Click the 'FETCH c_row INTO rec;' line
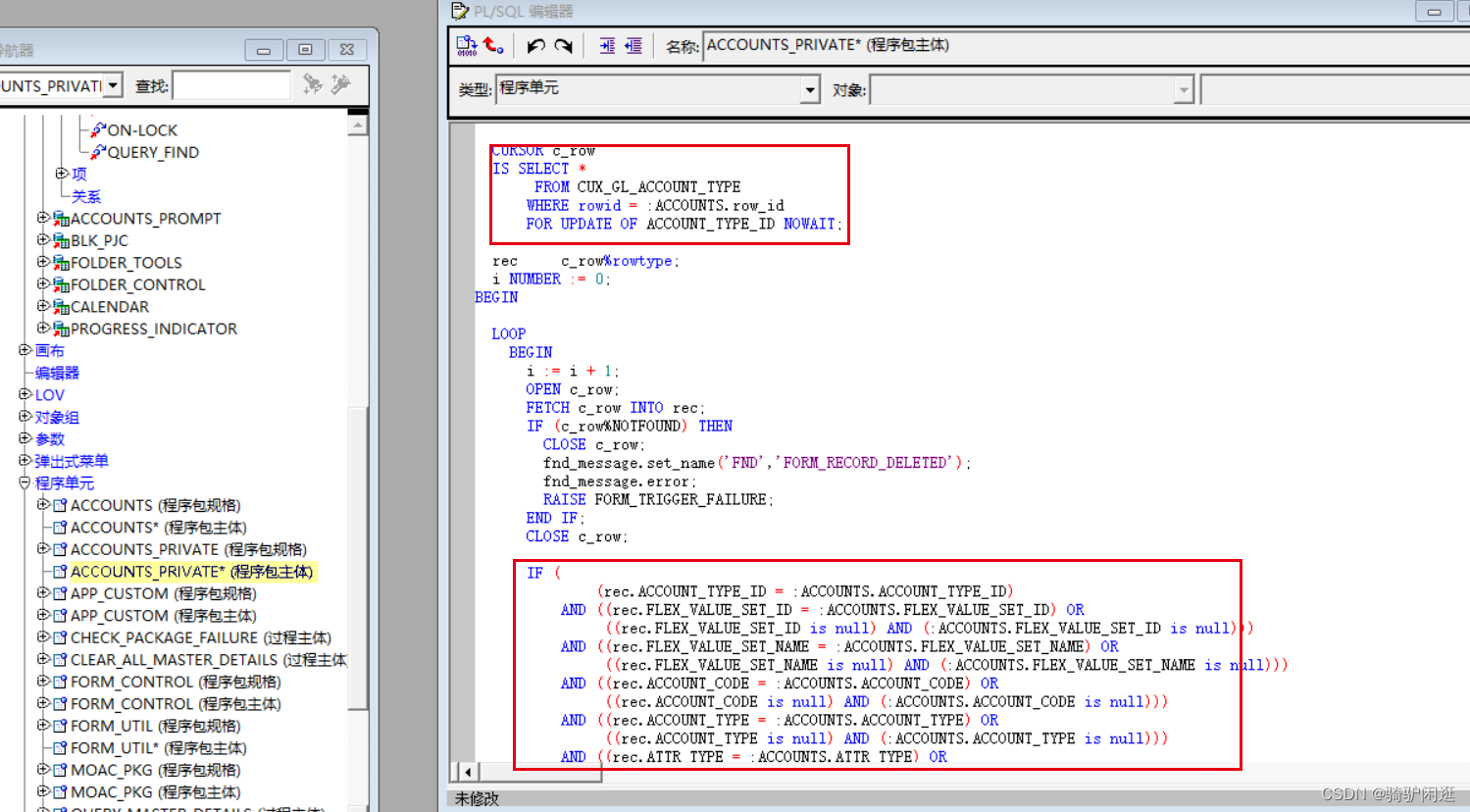Screen dimensions: 1470x812 click(x=615, y=407)
